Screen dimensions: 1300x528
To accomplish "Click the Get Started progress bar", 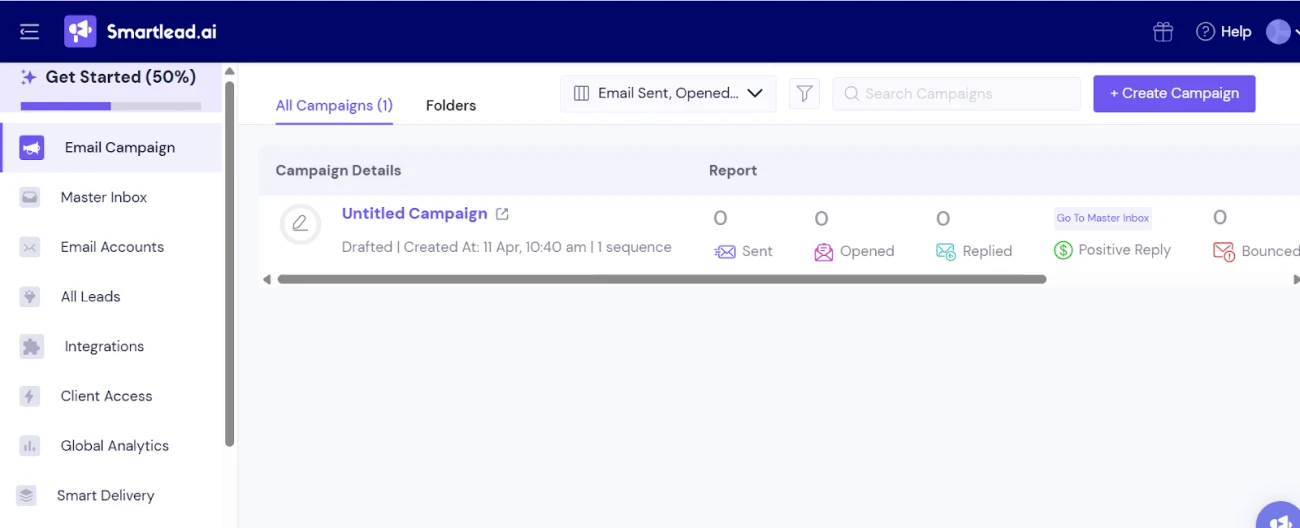I will [x=110, y=106].
